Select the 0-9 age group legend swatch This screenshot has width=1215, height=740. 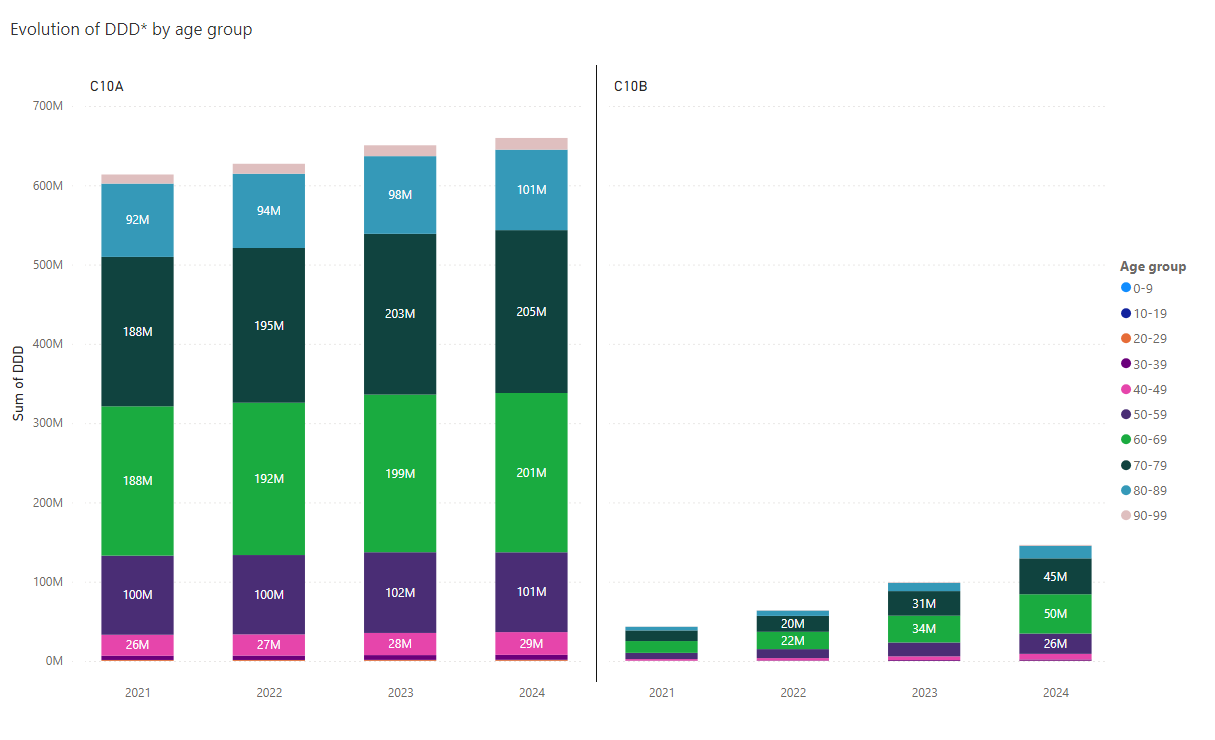pyautogui.click(x=1126, y=288)
